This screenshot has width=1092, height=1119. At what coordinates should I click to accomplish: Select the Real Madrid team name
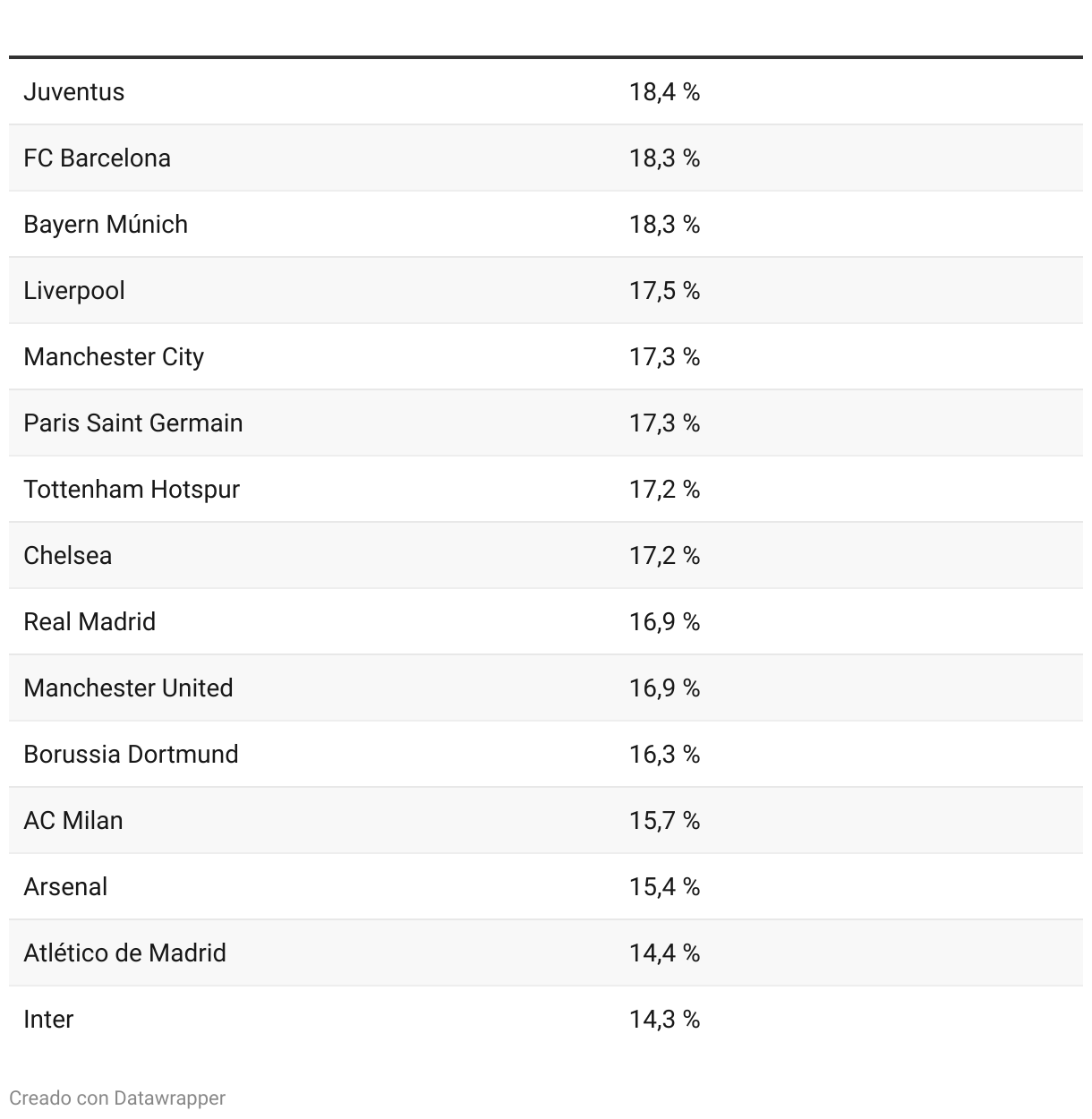pos(90,622)
